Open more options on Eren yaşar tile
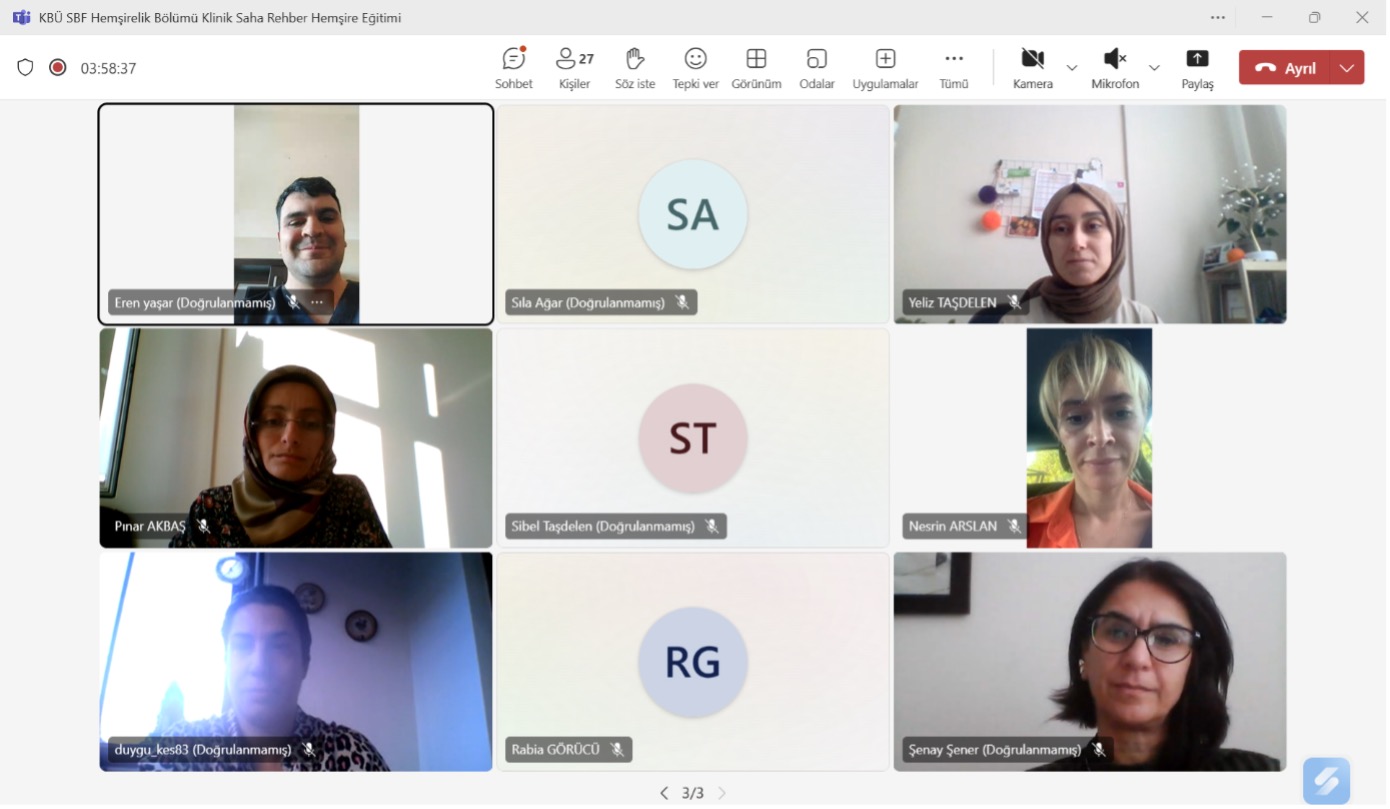 point(317,302)
